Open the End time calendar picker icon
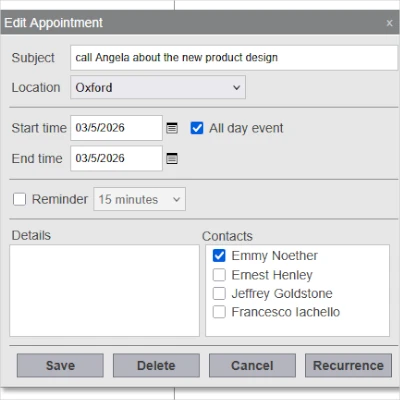Viewport: 400px width, 400px height. pos(172,158)
